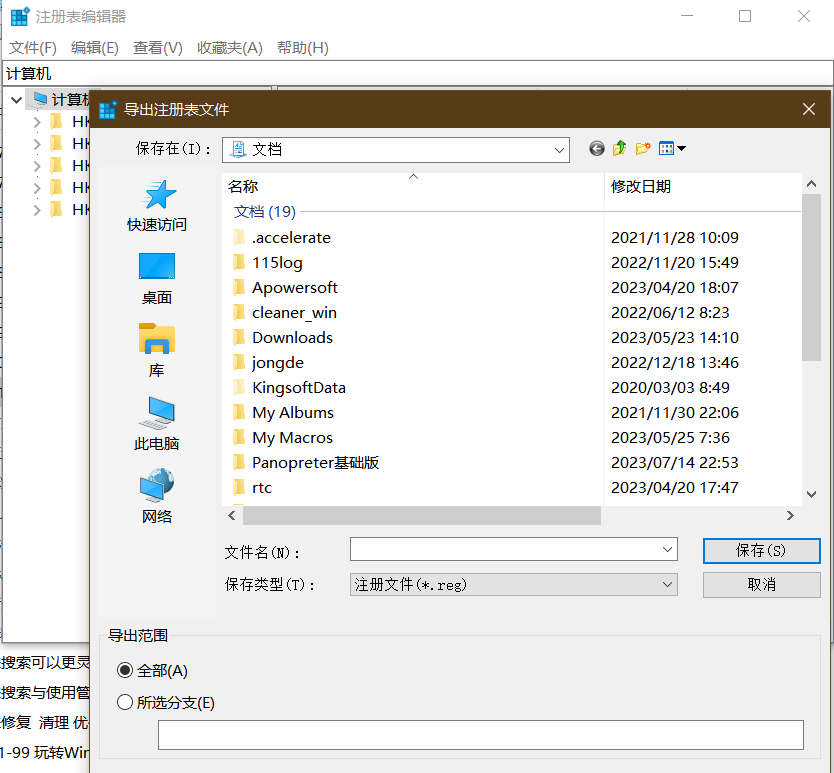This screenshot has height=773, width=834.
Task: Select the Downloads folder in list
Action: (x=292, y=338)
